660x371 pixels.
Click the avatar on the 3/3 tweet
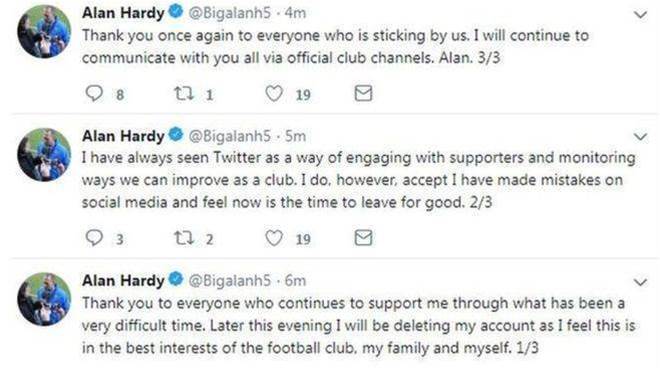(x=44, y=31)
